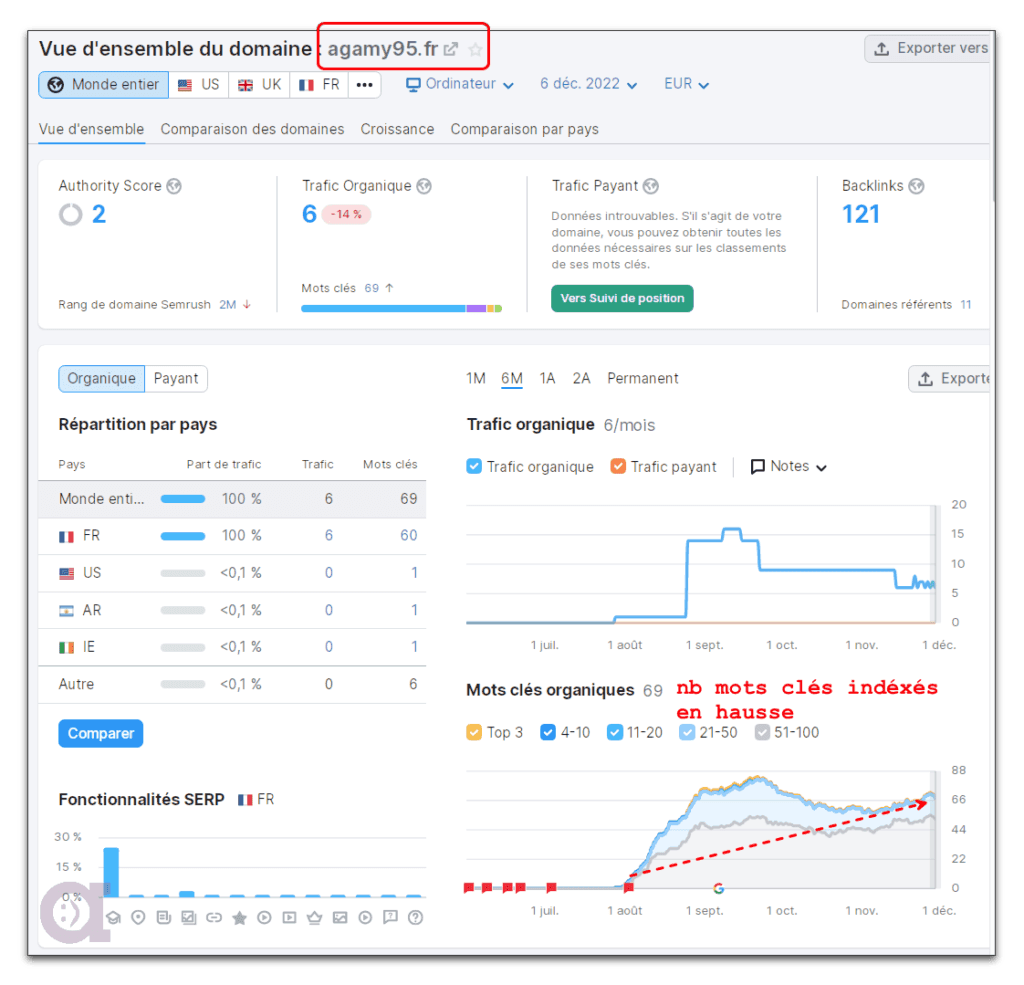Click the Trafic Organique info globe icon
The image size is (1024, 985).
(x=424, y=186)
